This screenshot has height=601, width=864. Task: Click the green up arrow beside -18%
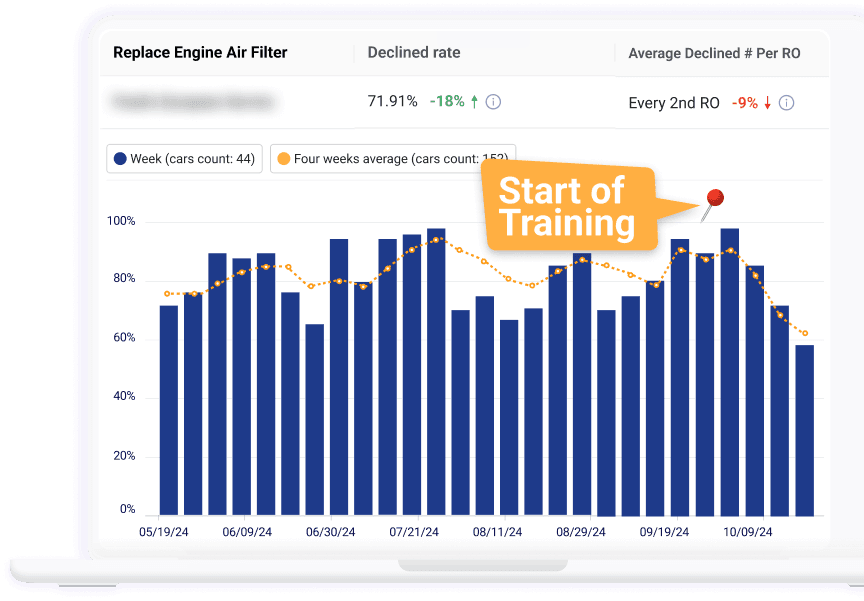tap(474, 102)
